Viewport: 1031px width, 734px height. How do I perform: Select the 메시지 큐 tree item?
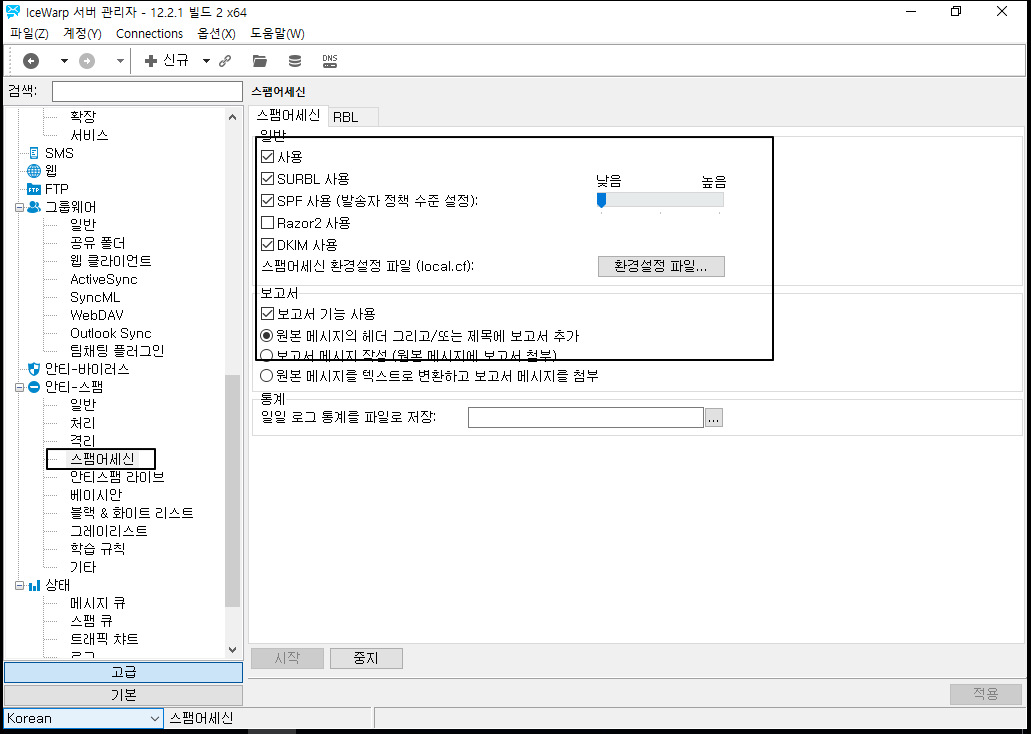pos(97,603)
